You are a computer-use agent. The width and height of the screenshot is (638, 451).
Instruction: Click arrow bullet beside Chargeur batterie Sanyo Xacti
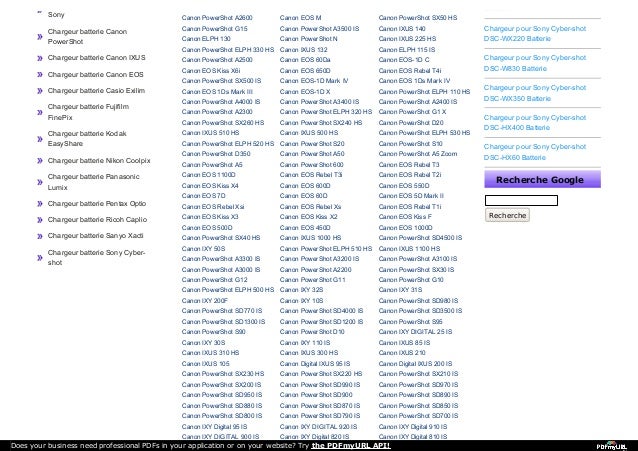tap(40, 236)
